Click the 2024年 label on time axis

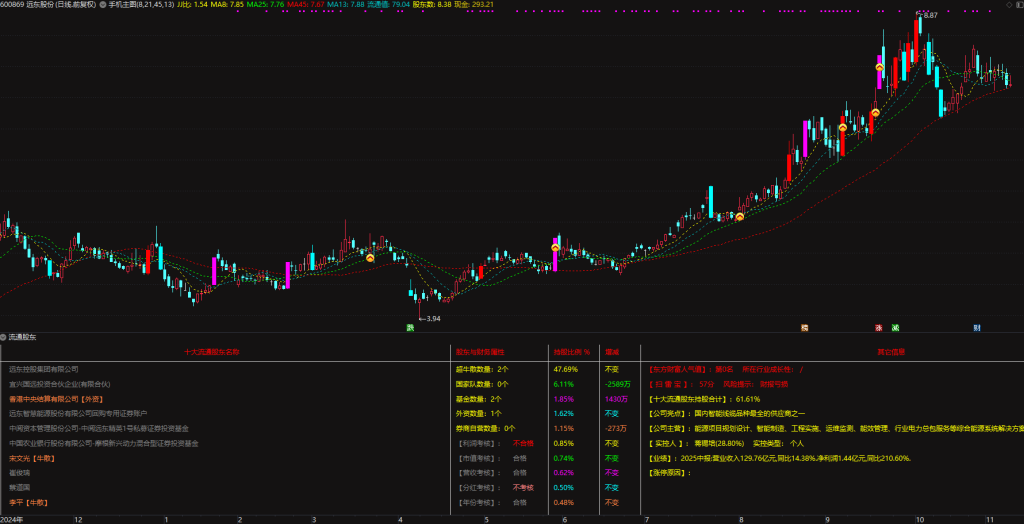pyautogui.click(x=12, y=520)
